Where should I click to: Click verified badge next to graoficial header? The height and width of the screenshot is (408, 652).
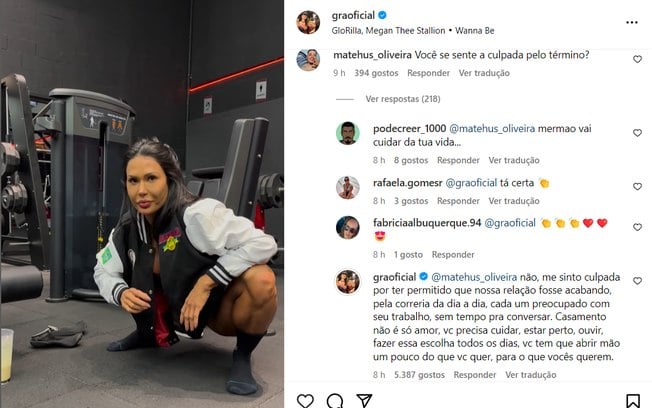pos(382,15)
